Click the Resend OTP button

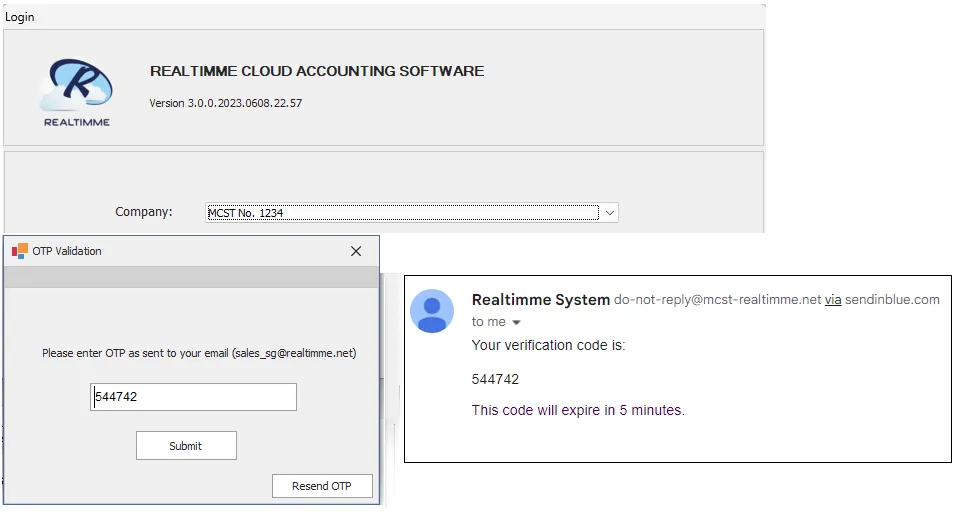coord(322,486)
